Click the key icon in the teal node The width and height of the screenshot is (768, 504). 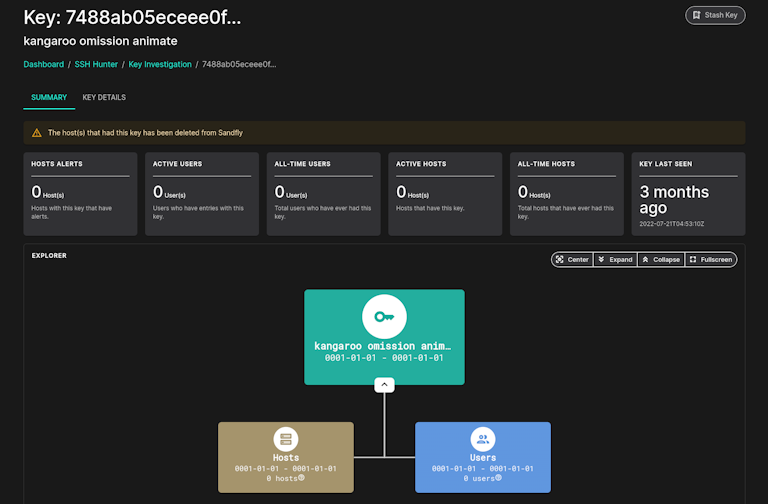point(384,316)
